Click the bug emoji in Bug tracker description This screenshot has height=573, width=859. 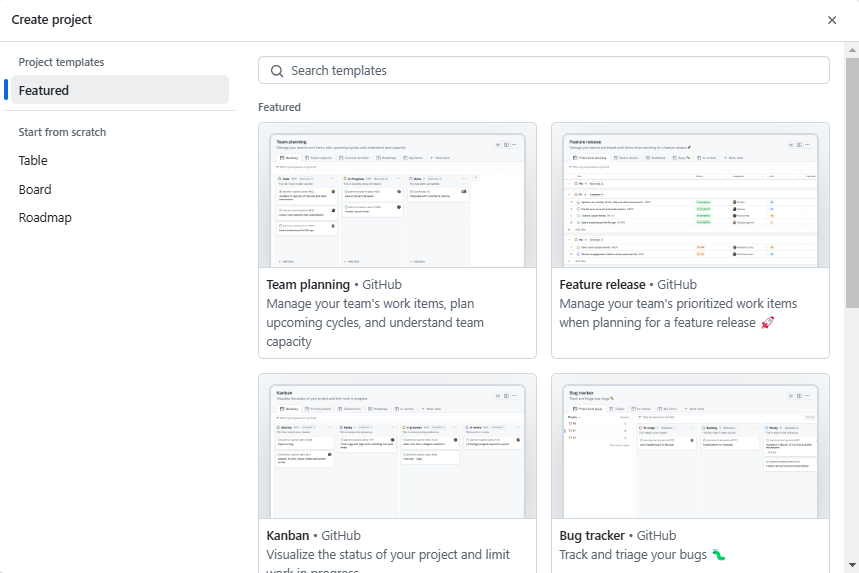[719, 555]
